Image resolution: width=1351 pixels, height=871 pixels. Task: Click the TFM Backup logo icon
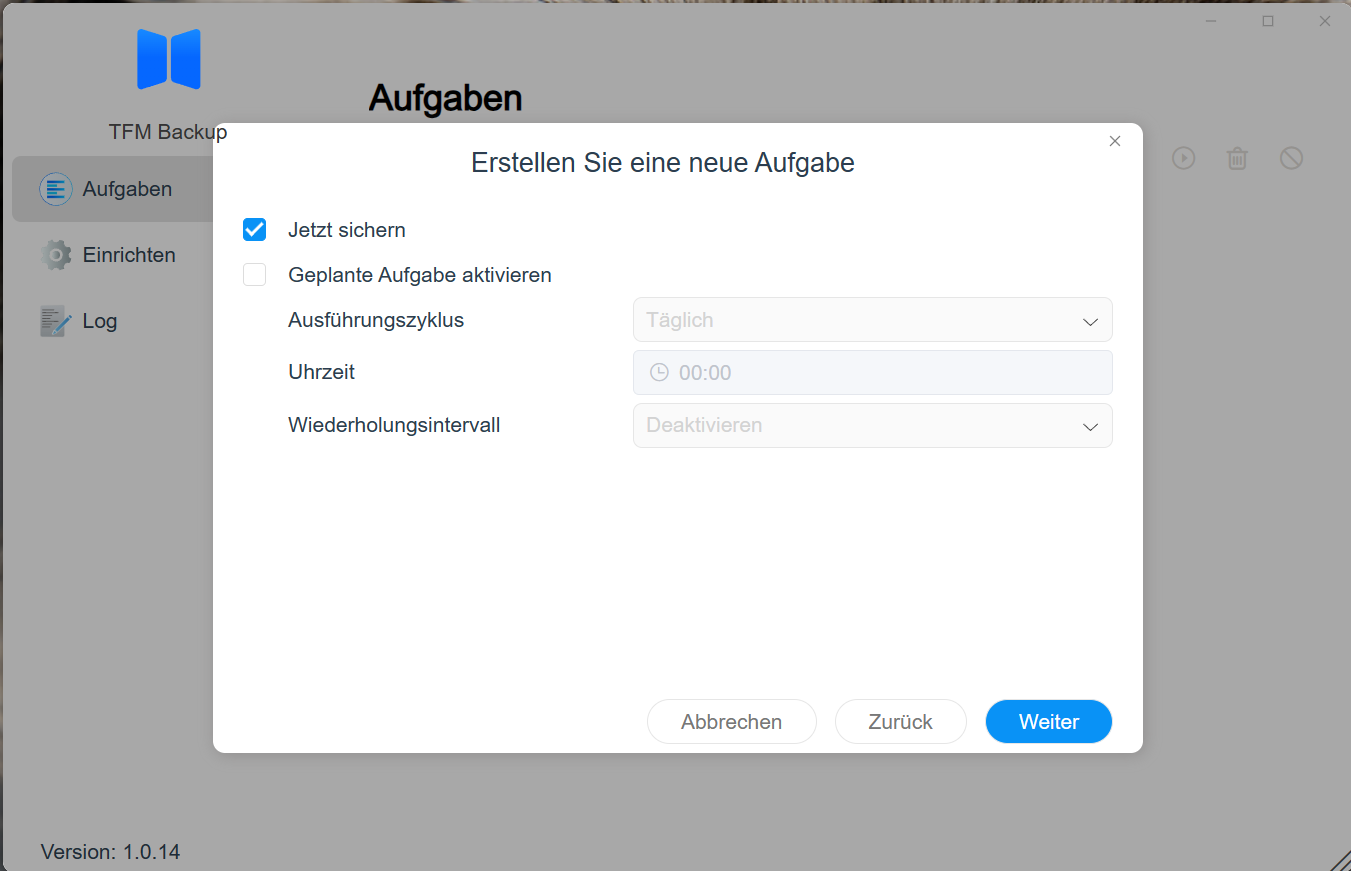click(x=168, y=59)
